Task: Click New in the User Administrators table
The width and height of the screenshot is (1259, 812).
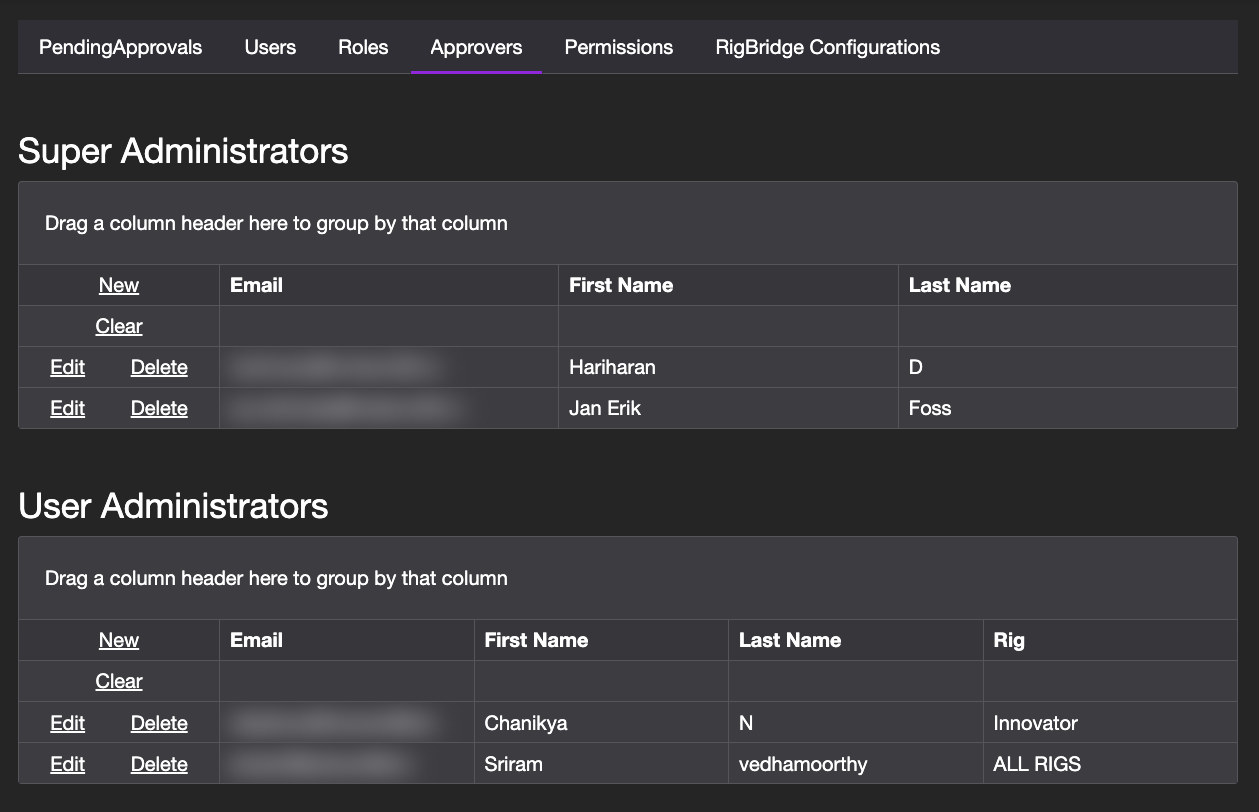Action: [x=118, y=640]
